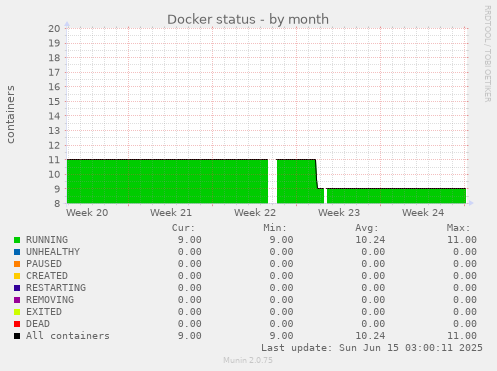Click the Last update timestamp text
Viewport: 497px width, 371px height.
tap(372, 348)
